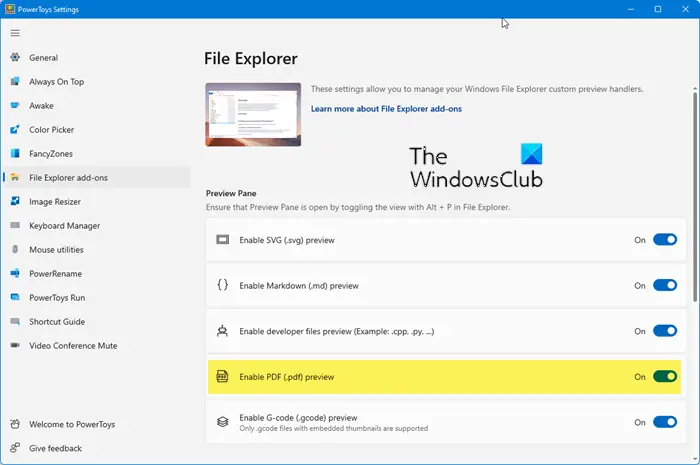Toggle Enable Markdown preview switch

[665, 285]
